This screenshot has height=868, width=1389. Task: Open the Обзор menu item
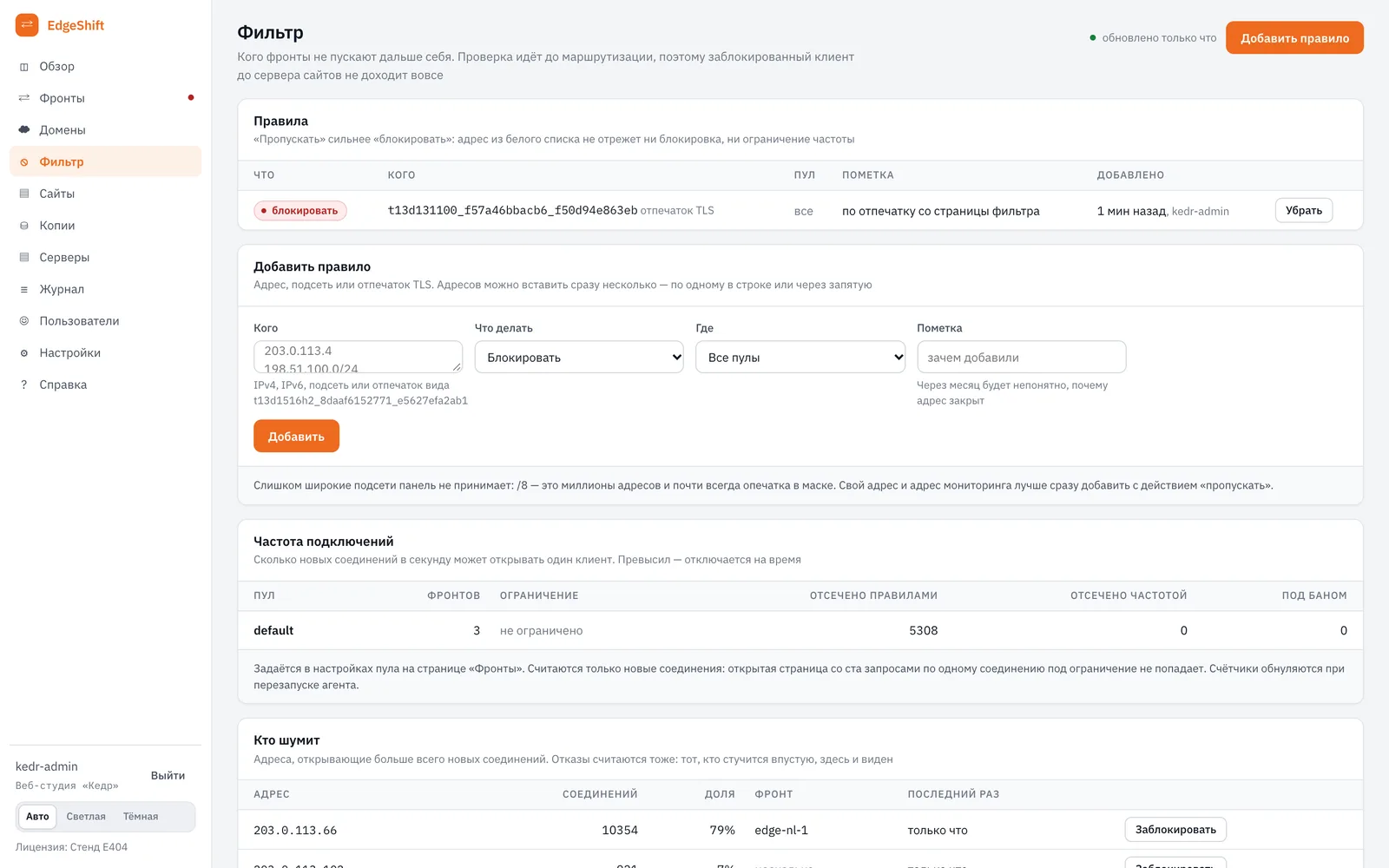105,67
